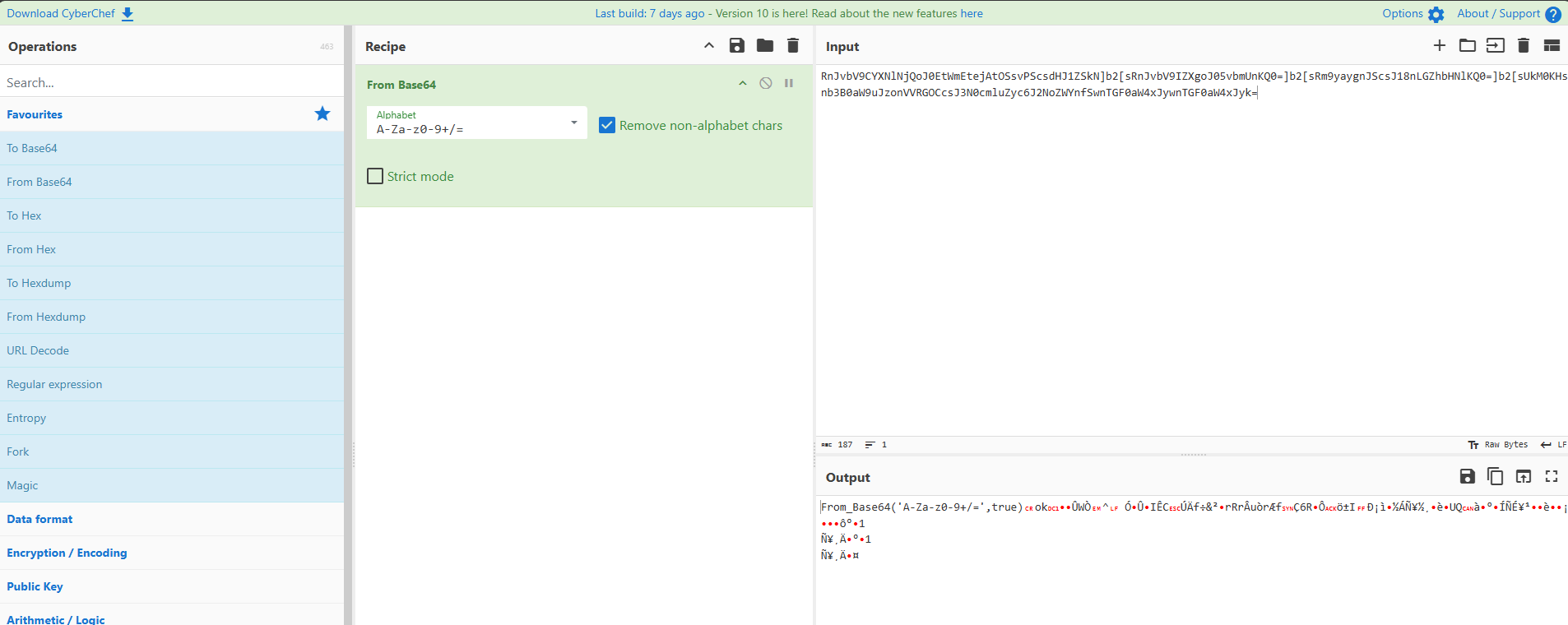The width and height of the screenshot is (1568, 625).
Task: Open folder as input icon
Action: point(1468,46)
